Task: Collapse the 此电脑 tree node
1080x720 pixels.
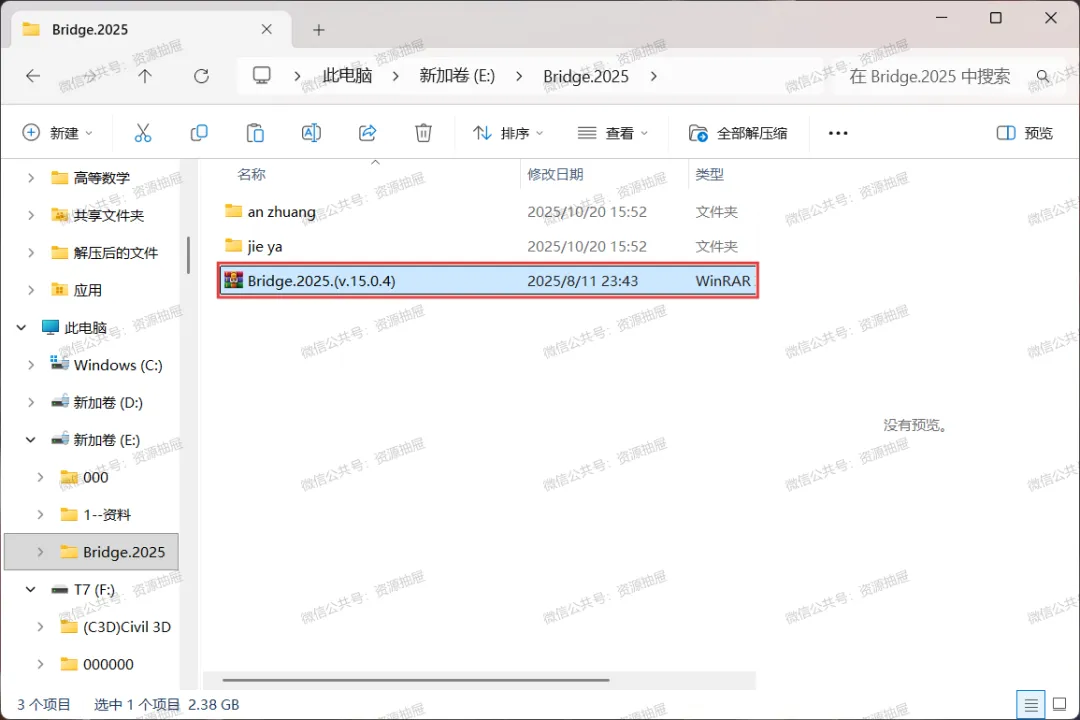Action: (x=21, y=327)
